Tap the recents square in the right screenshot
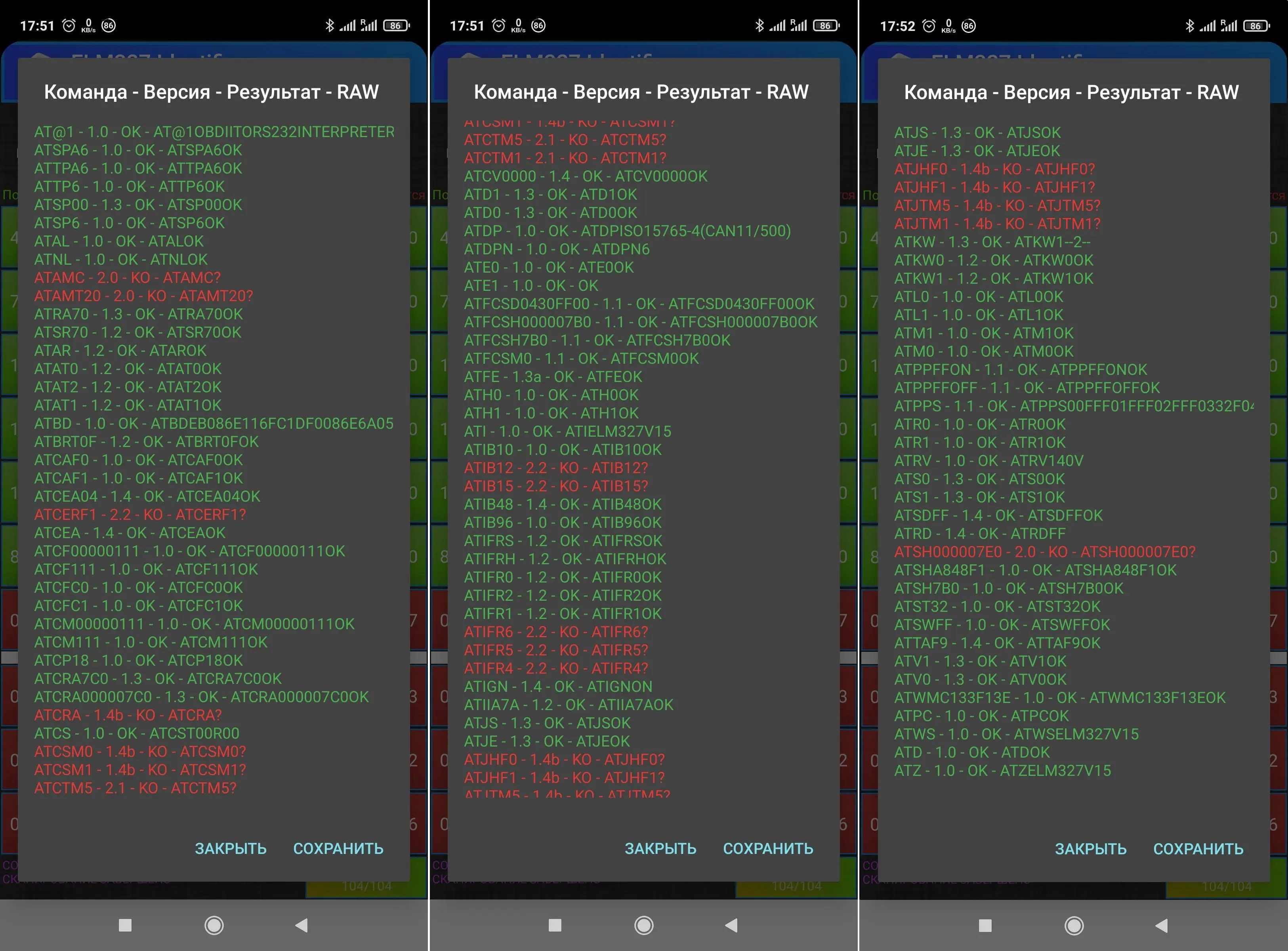This screenshot has width=1288, height=951. [985, 925]
